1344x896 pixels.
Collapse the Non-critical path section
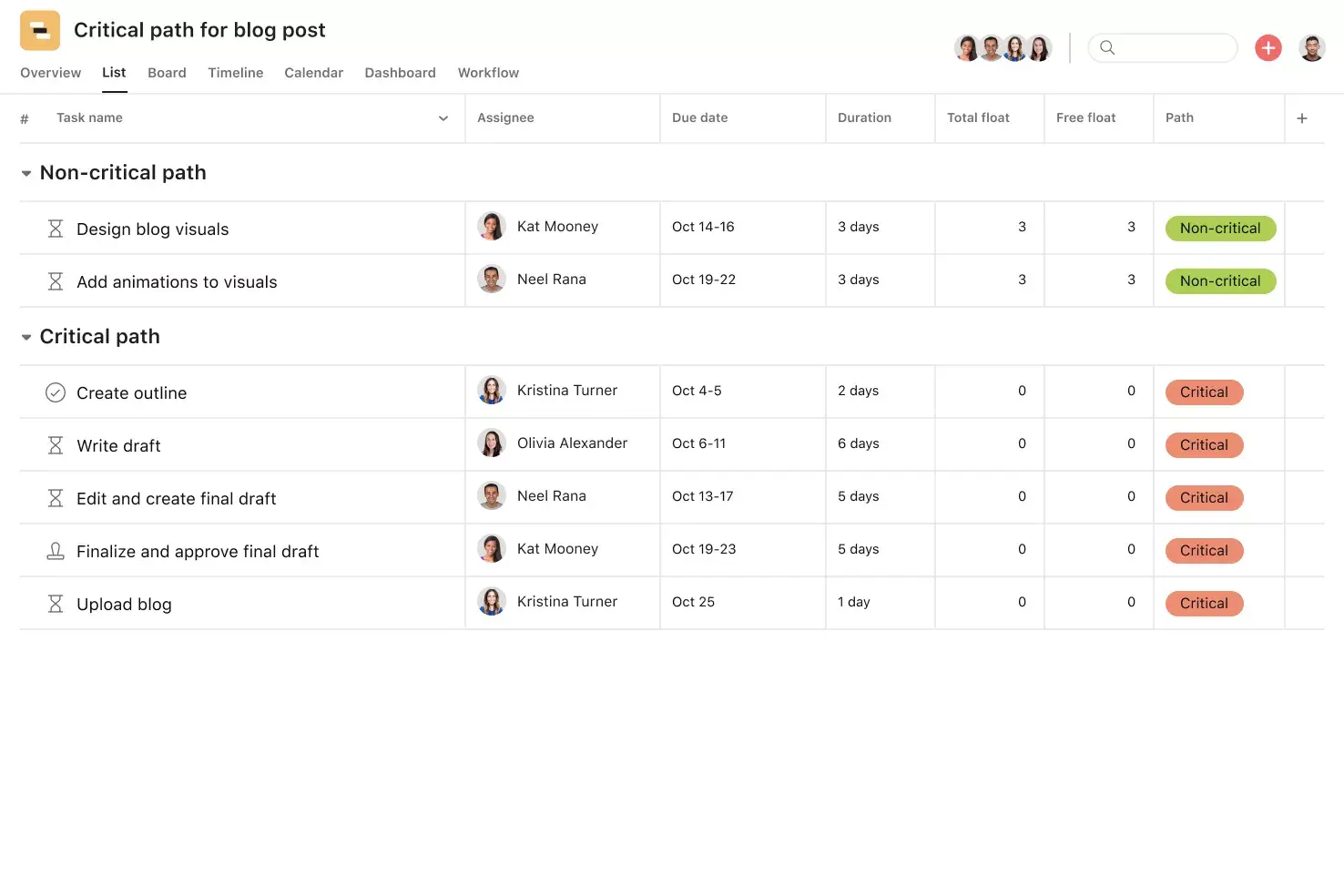click(26, 172)
